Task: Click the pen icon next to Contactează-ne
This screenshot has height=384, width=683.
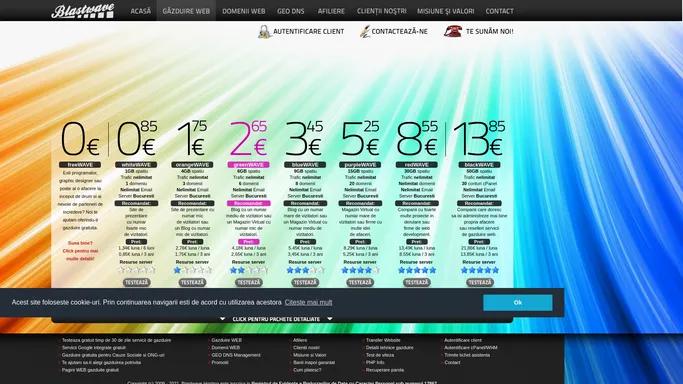Action: (x=365, y=31)
